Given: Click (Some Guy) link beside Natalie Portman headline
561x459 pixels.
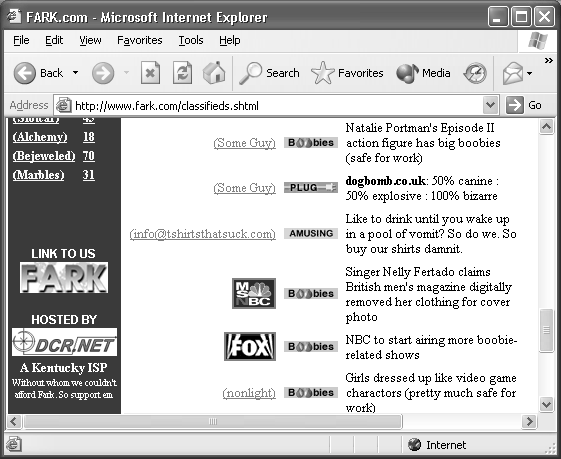Looking at the screenshot, I should coord(244,143).
